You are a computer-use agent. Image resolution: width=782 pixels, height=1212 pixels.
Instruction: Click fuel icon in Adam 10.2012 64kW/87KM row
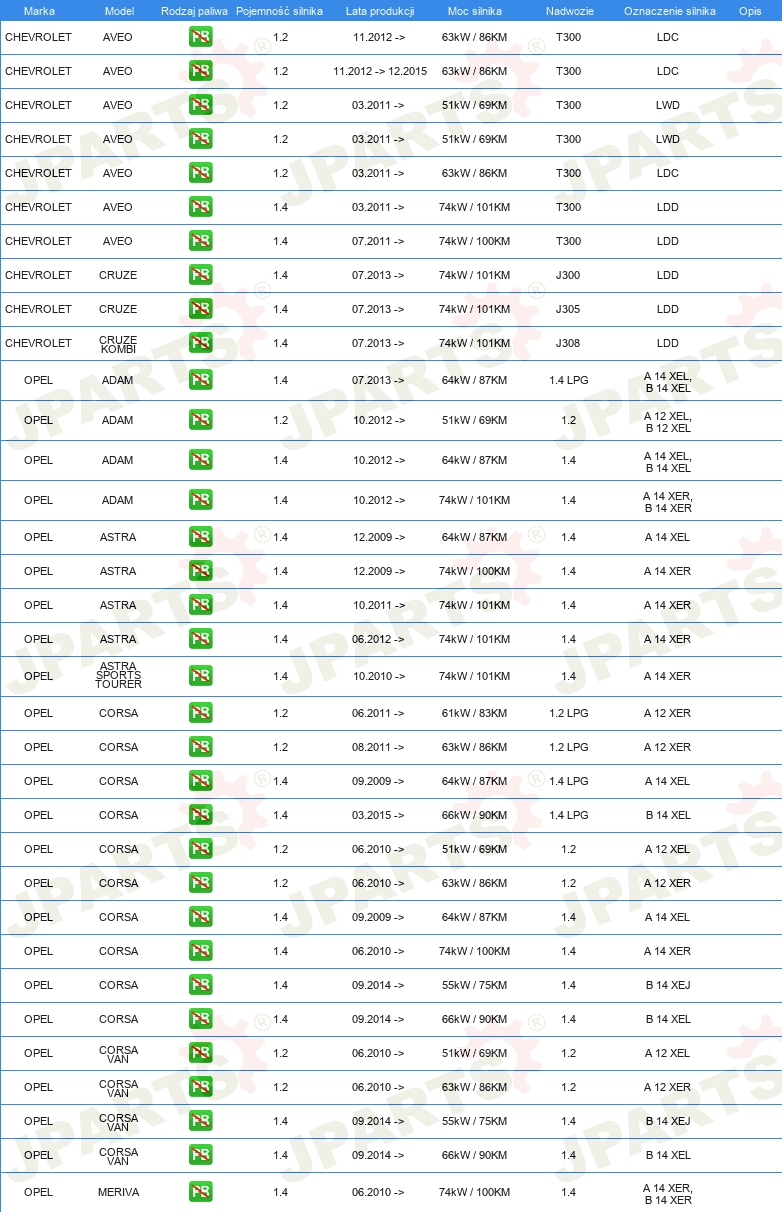200,460
